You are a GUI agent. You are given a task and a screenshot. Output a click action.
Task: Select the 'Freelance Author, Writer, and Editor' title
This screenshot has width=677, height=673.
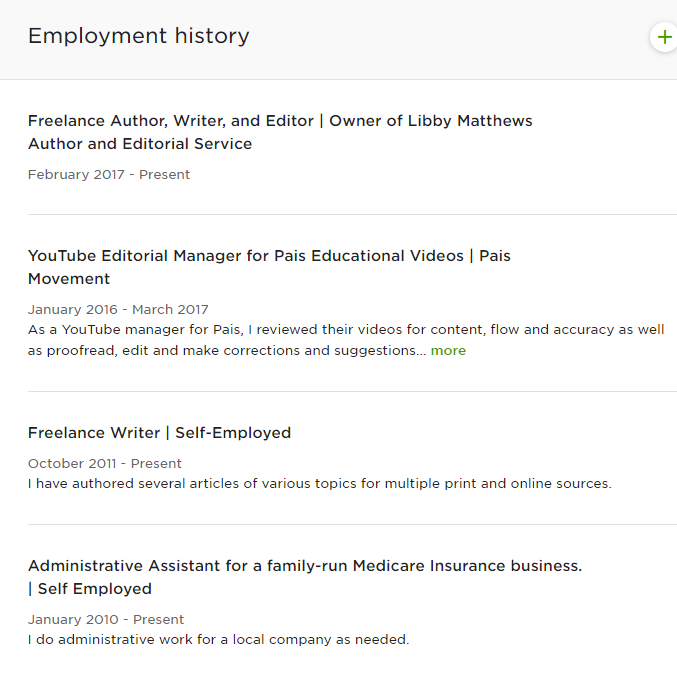[x=171, y=121]
